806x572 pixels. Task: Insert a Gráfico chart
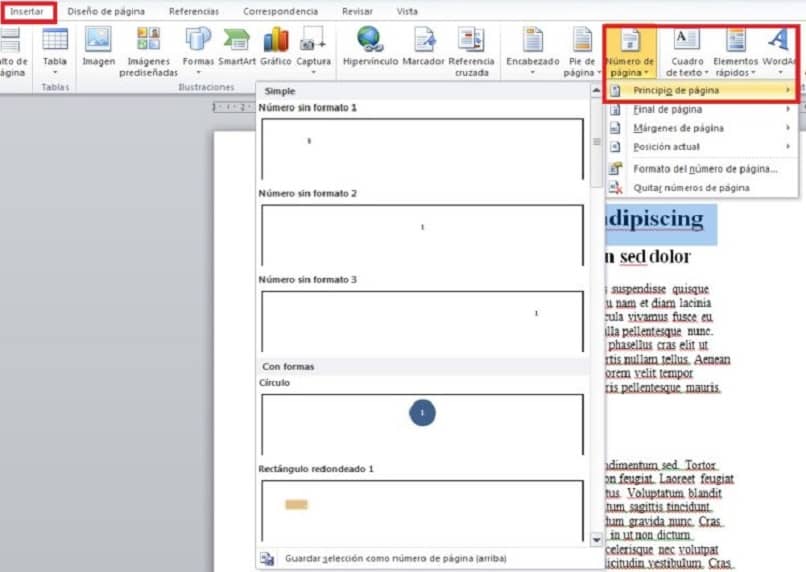pos(276,46)
